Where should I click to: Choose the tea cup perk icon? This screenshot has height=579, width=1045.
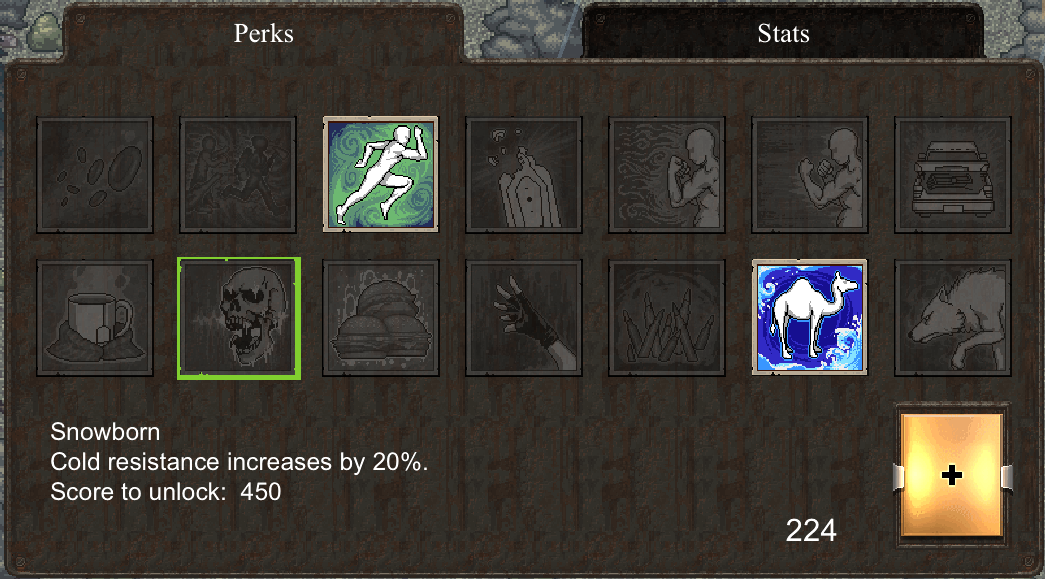tap(95, 318)
